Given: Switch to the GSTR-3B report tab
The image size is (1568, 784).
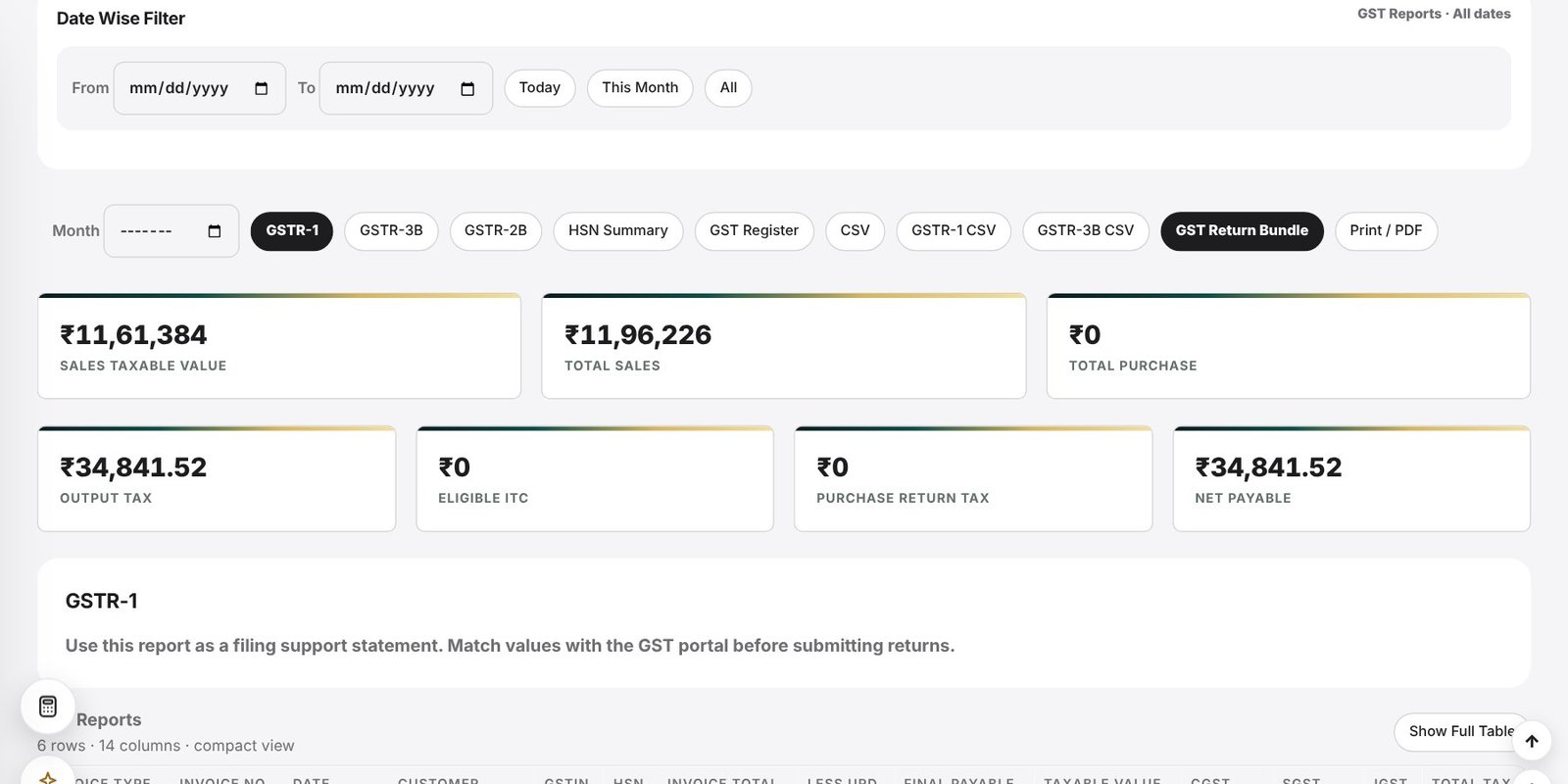Looking at the screenshot, I should coord(391,231).
